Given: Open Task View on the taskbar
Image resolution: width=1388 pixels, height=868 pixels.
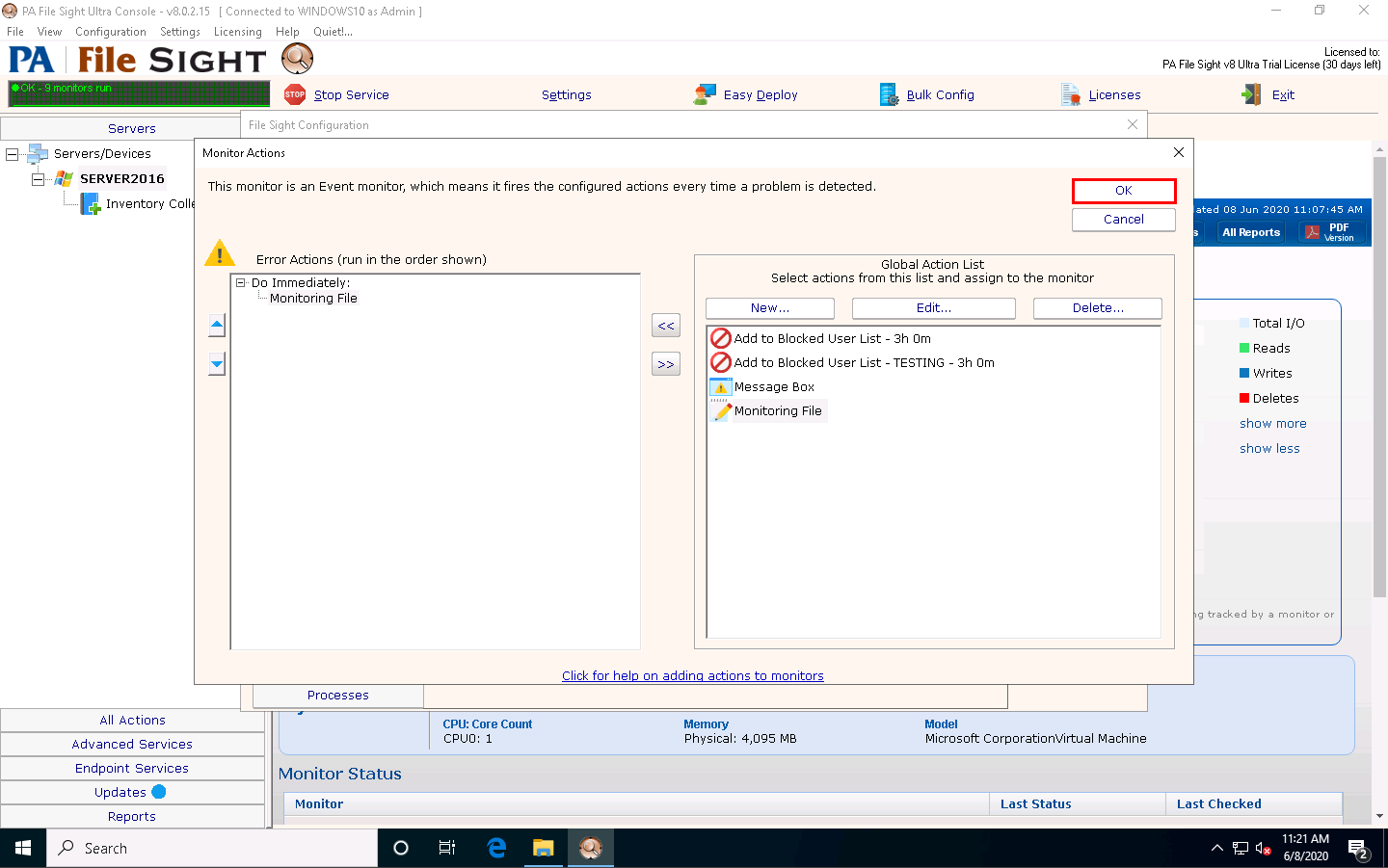Looking at the screenshot, I should (x=447, y=848).
